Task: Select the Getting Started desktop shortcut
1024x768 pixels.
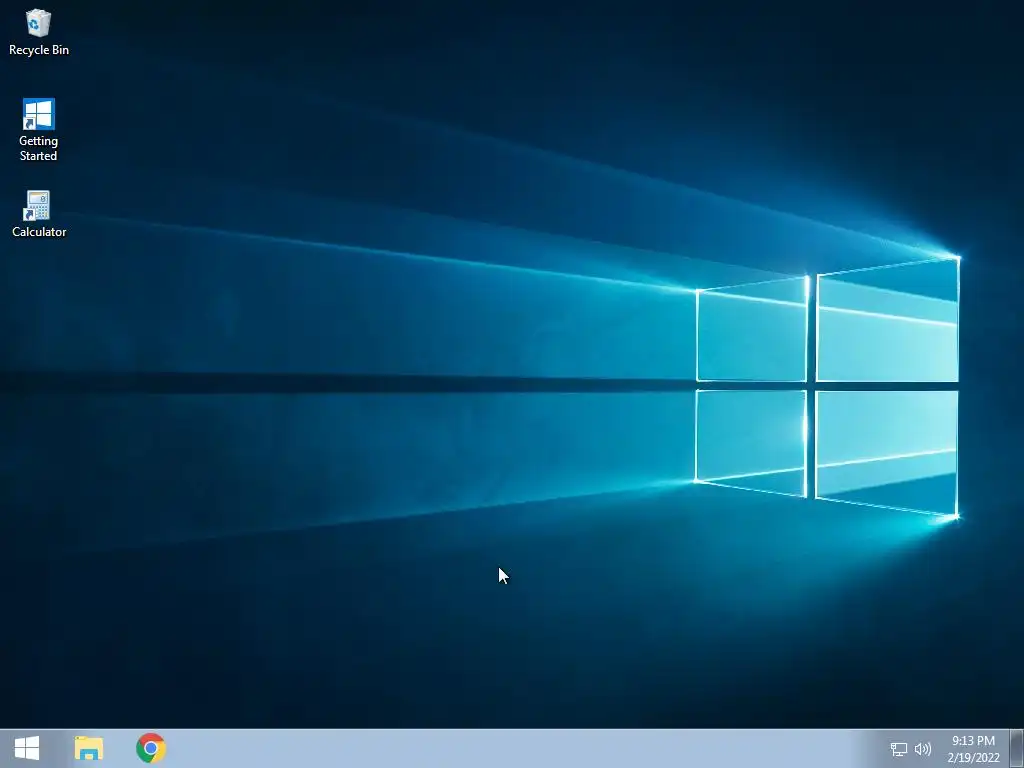Action: point(39,130)
